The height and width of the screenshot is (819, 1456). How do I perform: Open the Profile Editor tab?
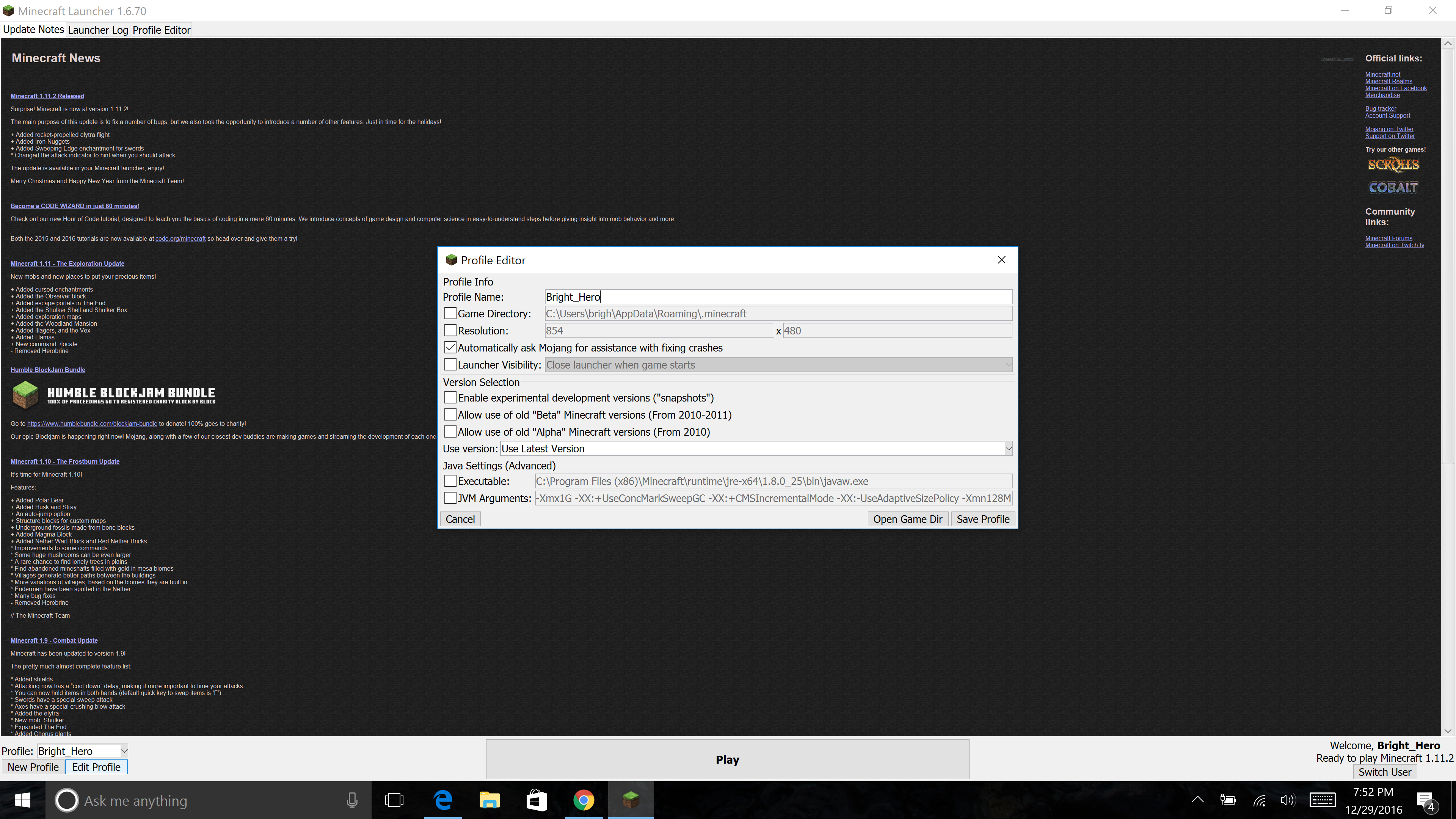161,30
